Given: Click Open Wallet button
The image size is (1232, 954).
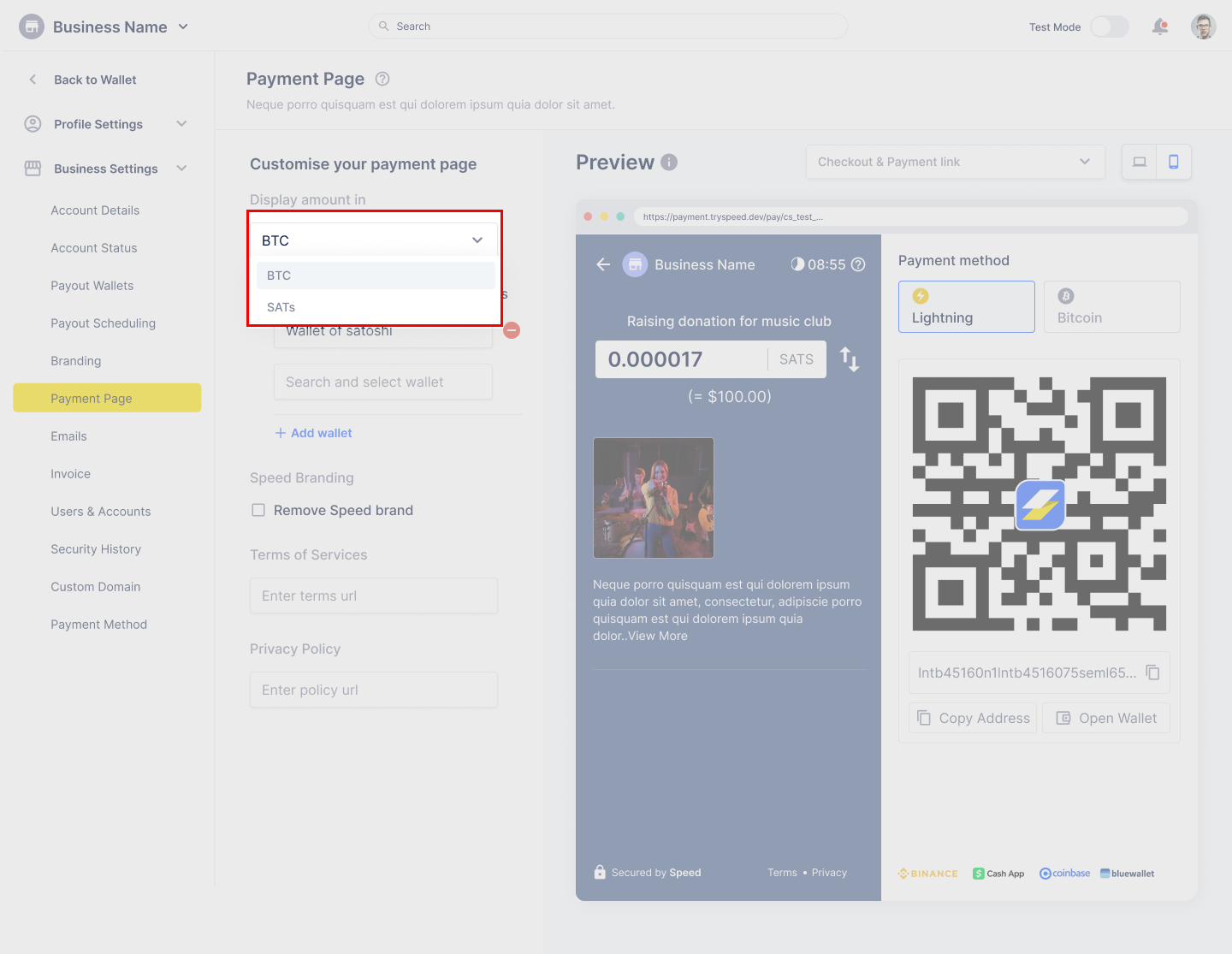Looking at the screenshot, I should (x=1106, y=718).
